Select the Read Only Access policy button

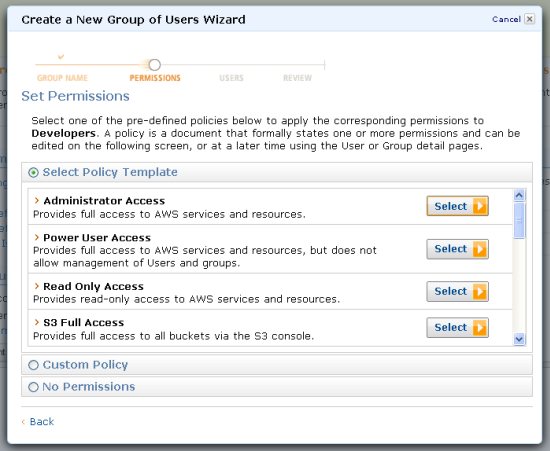click(457, 291)
